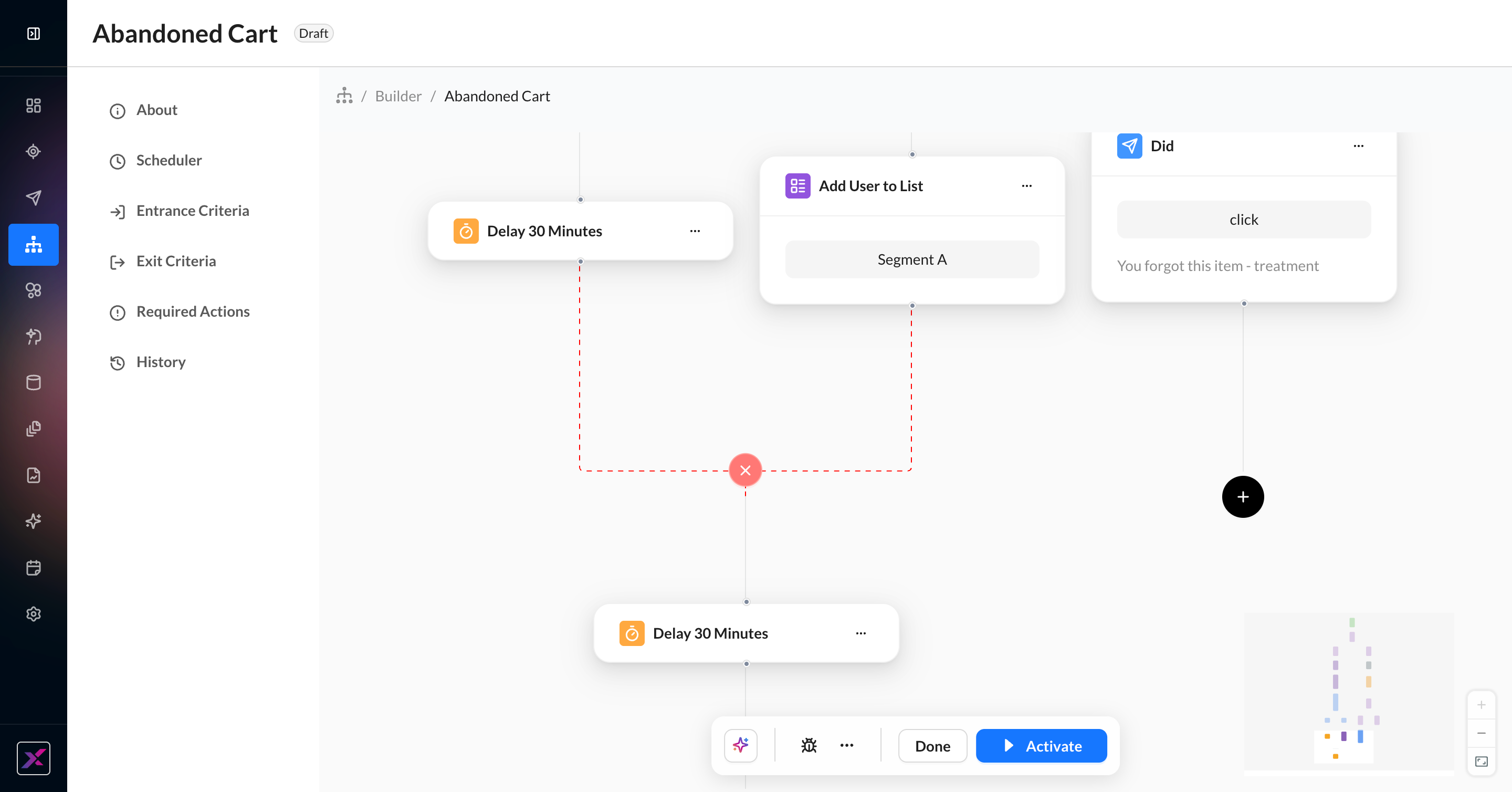Open the calendar icon in the sidebar
This screenshot has width=1512, height=792.
pos(34,568)
